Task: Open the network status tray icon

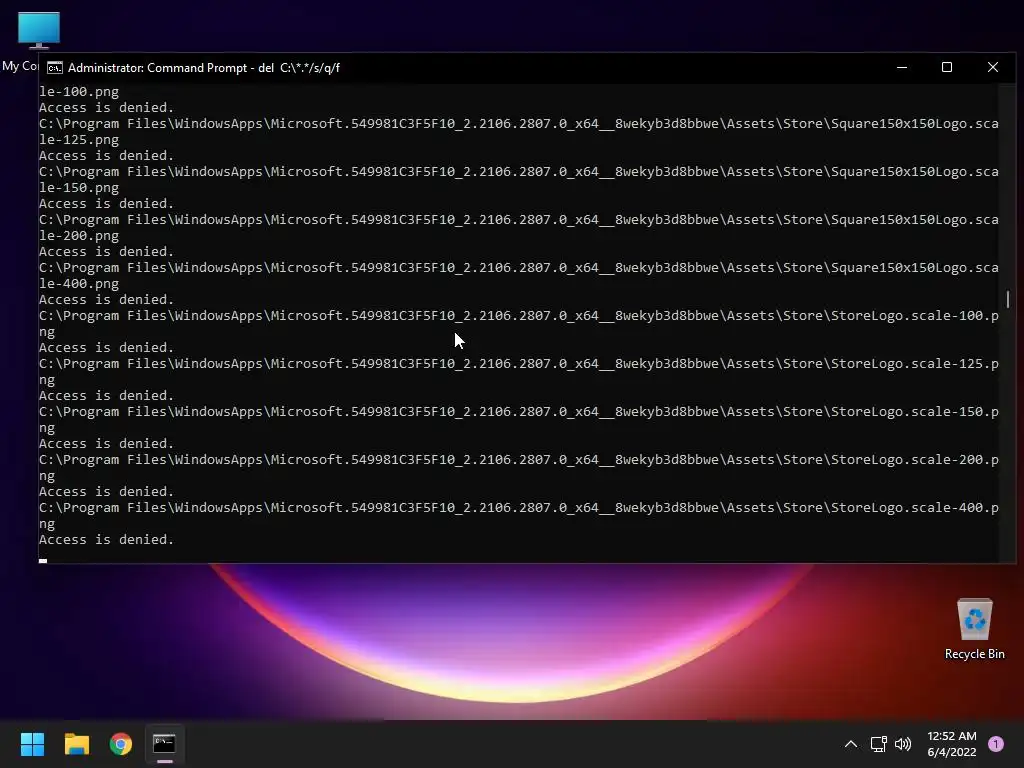Action: coord(878,744)
